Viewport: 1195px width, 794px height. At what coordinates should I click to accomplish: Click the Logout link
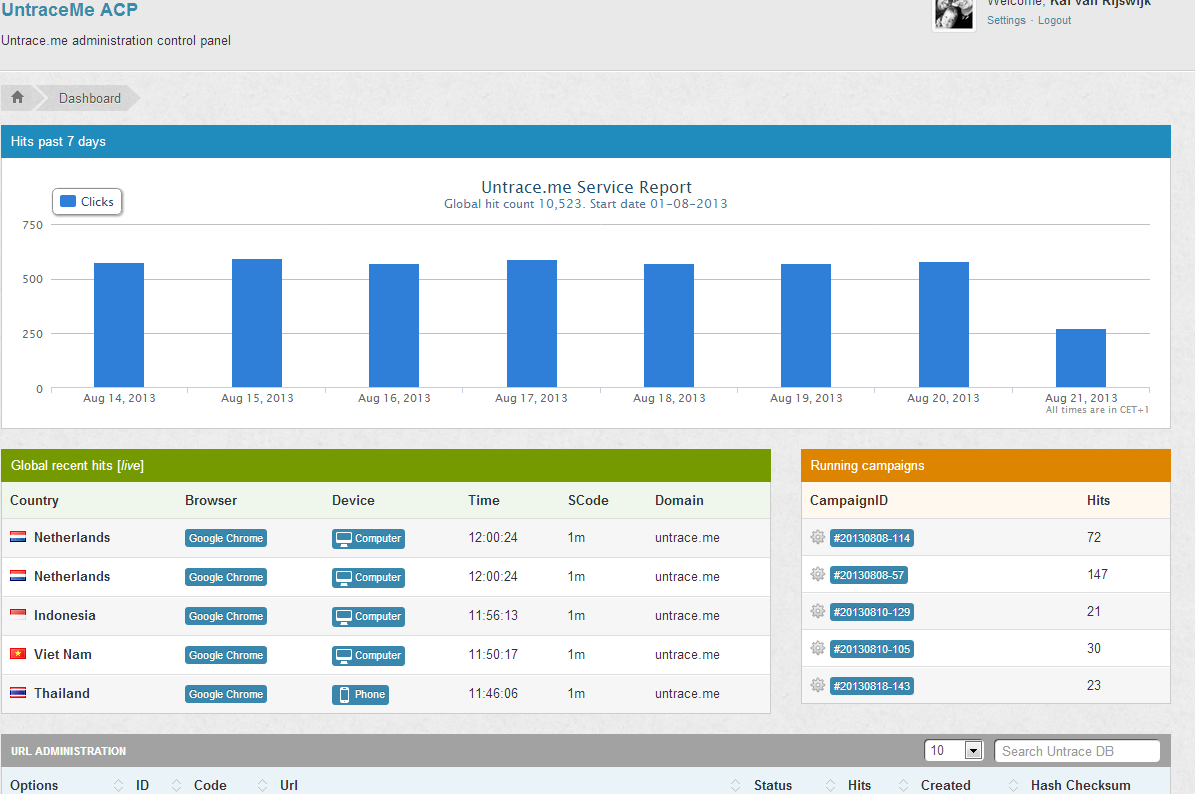[x=1054, y=21]
